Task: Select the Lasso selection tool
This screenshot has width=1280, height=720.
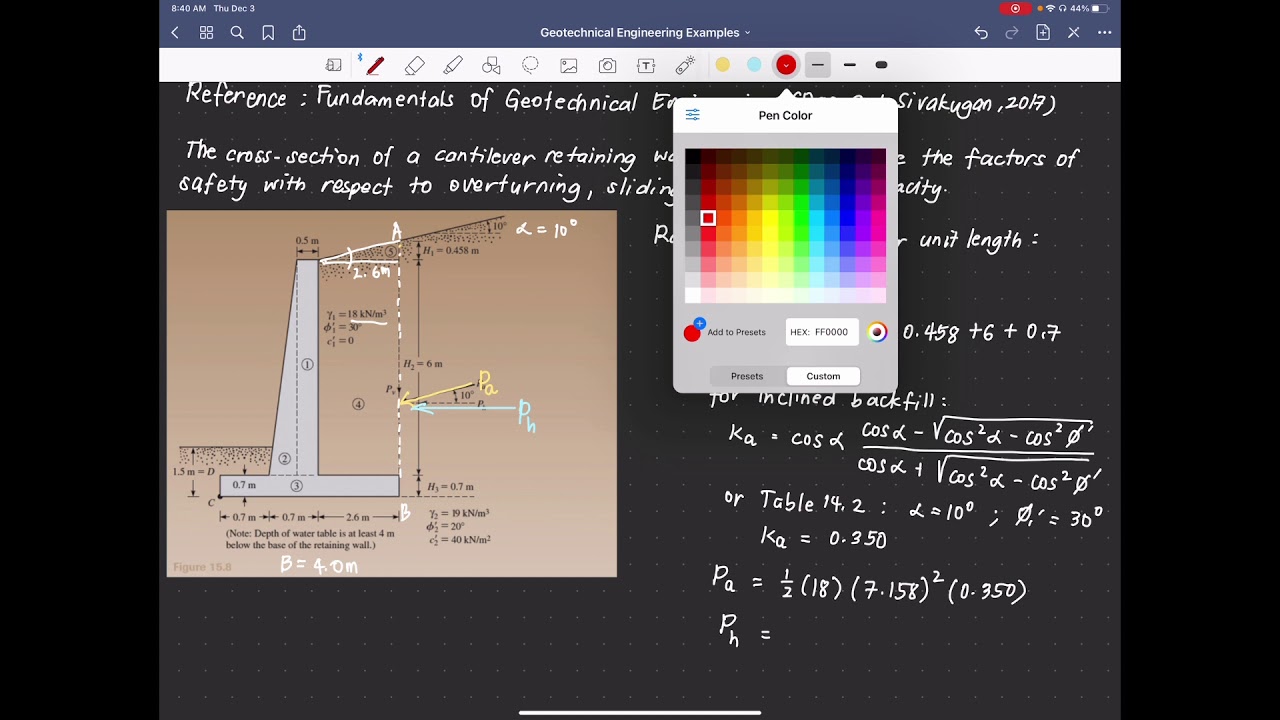Action: (530, 65)
